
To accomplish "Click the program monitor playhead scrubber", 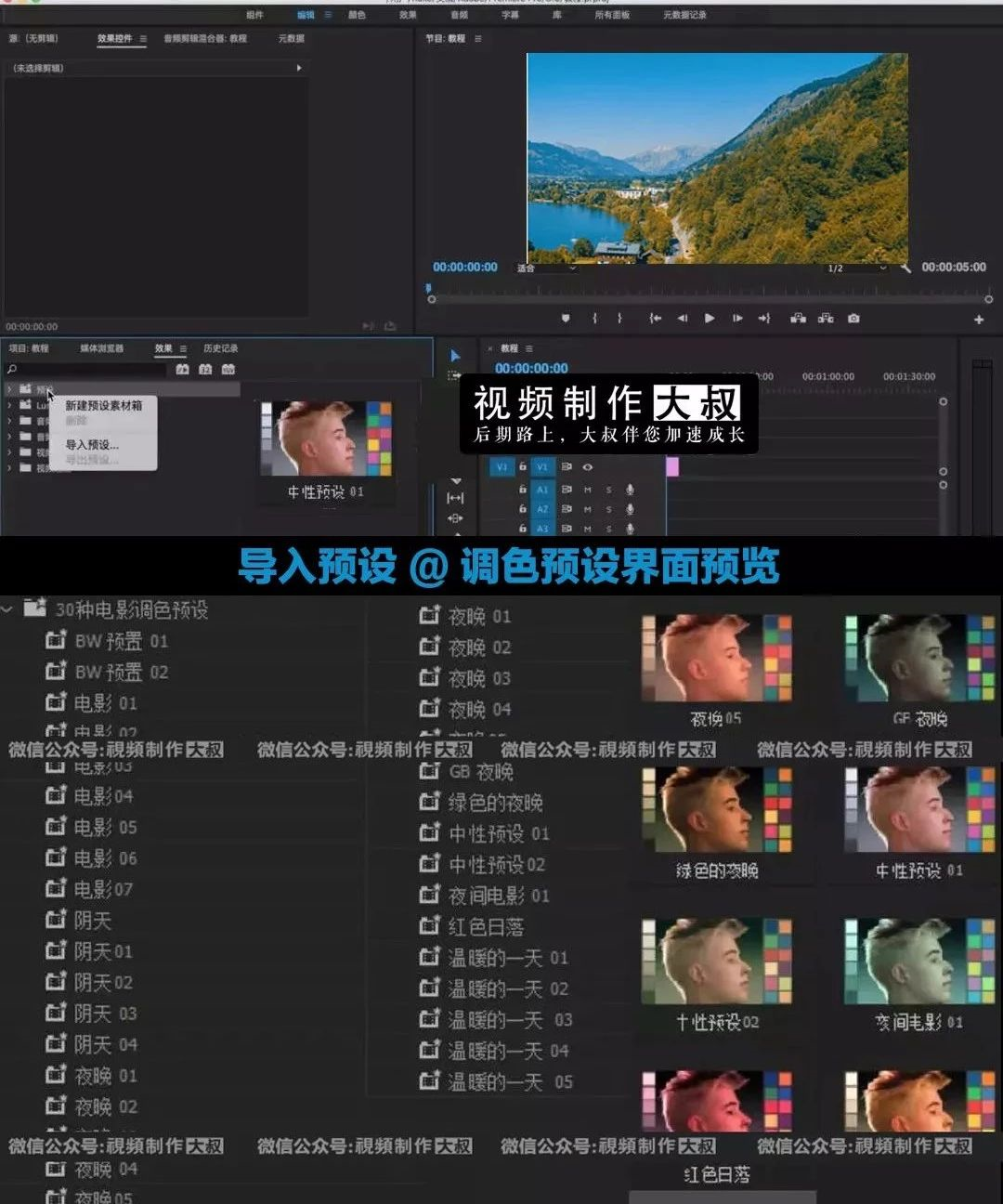I will [430, 290].
